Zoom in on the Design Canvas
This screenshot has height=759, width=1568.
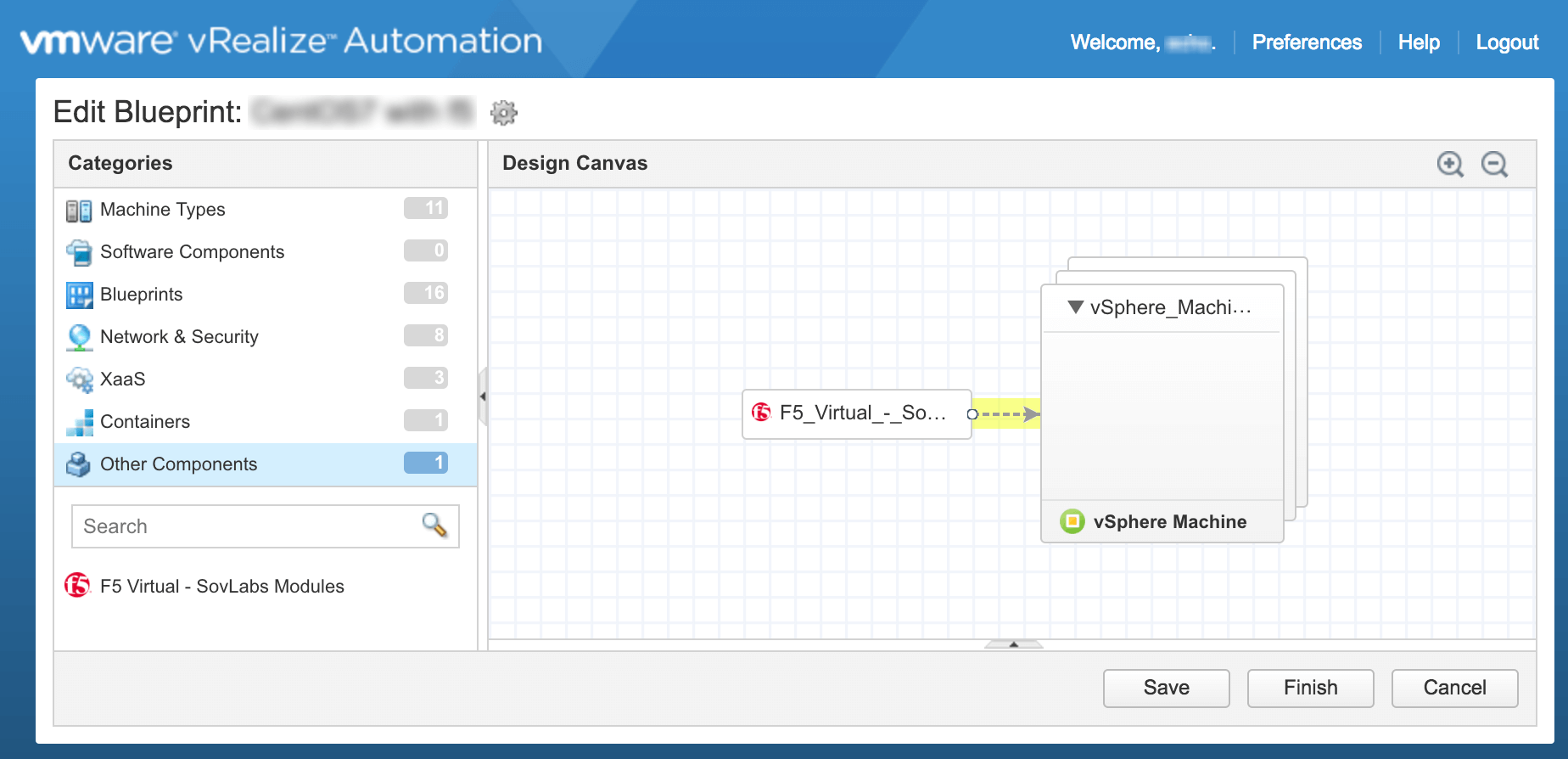coord(1450,164)
